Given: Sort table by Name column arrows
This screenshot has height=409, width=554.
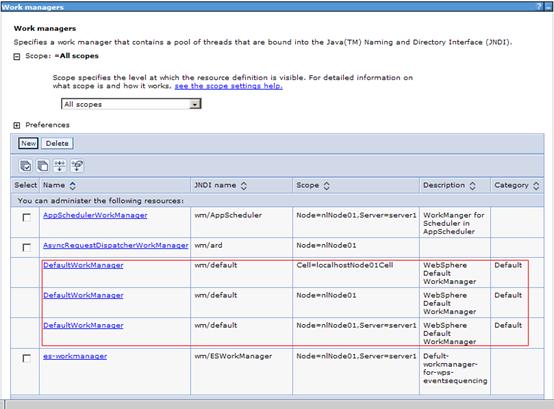Looking at the screenshot, I should coord(72,185).
